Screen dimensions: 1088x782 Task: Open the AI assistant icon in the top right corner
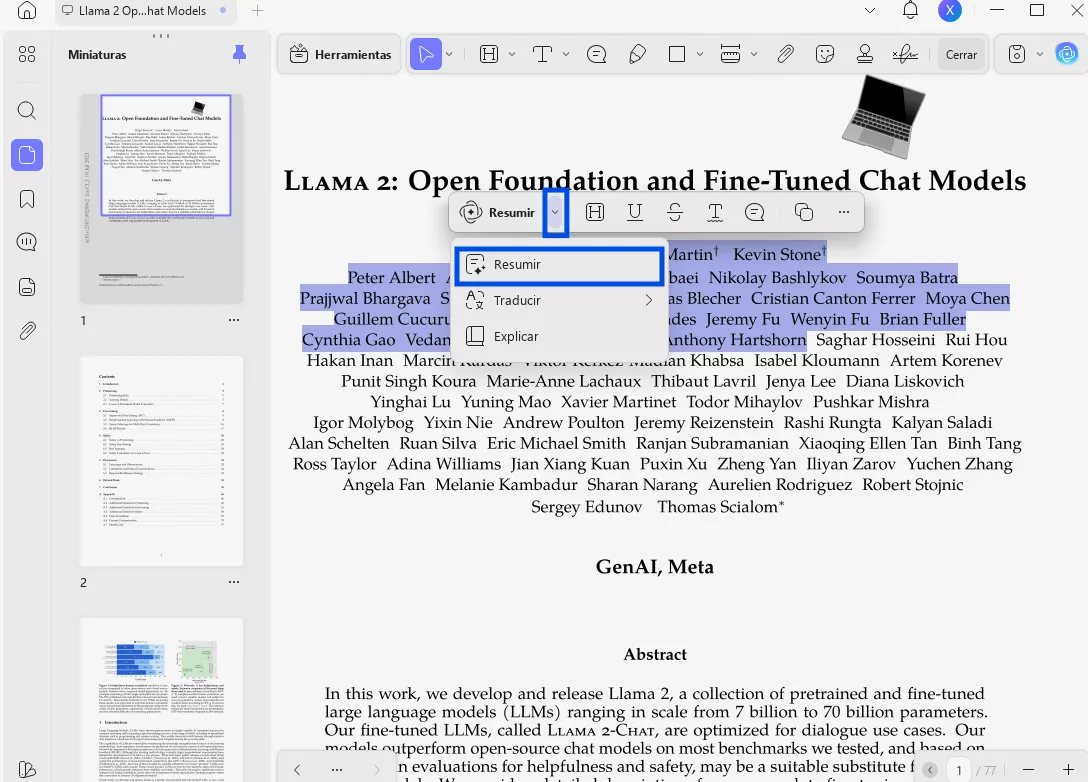tap(1066, 54)
